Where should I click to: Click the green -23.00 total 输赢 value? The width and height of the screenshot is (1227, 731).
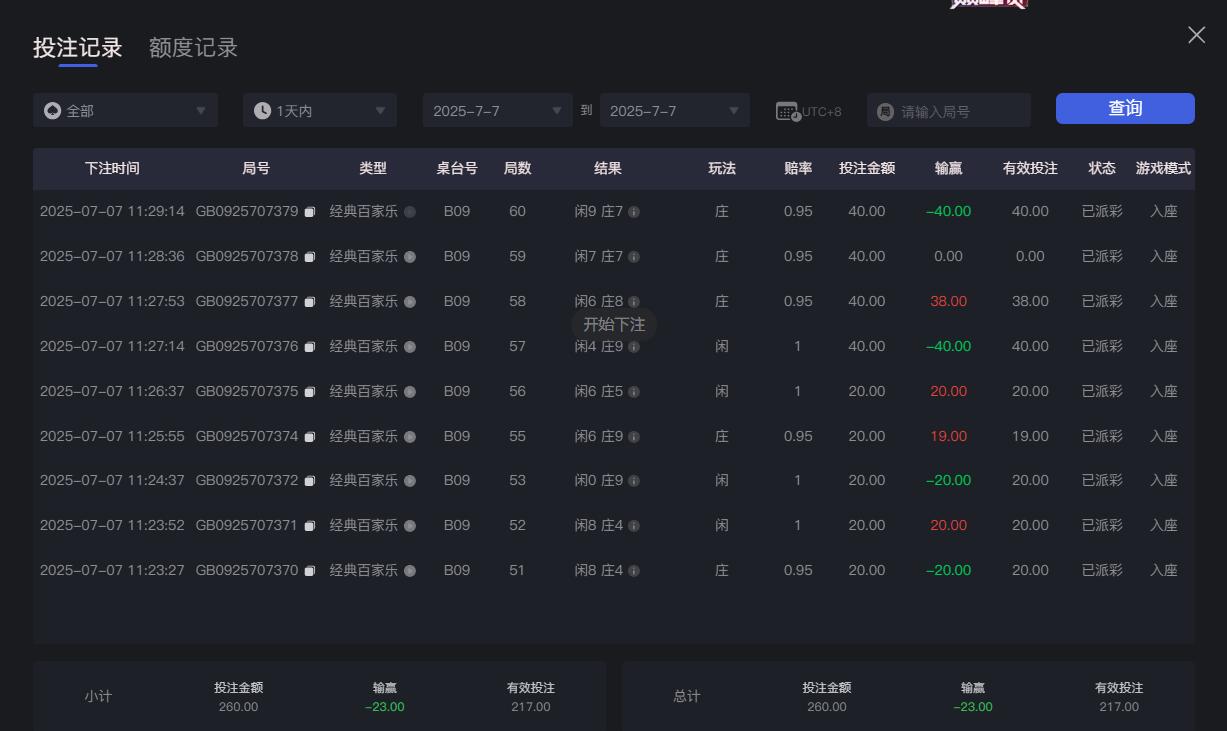coord(972,707)
